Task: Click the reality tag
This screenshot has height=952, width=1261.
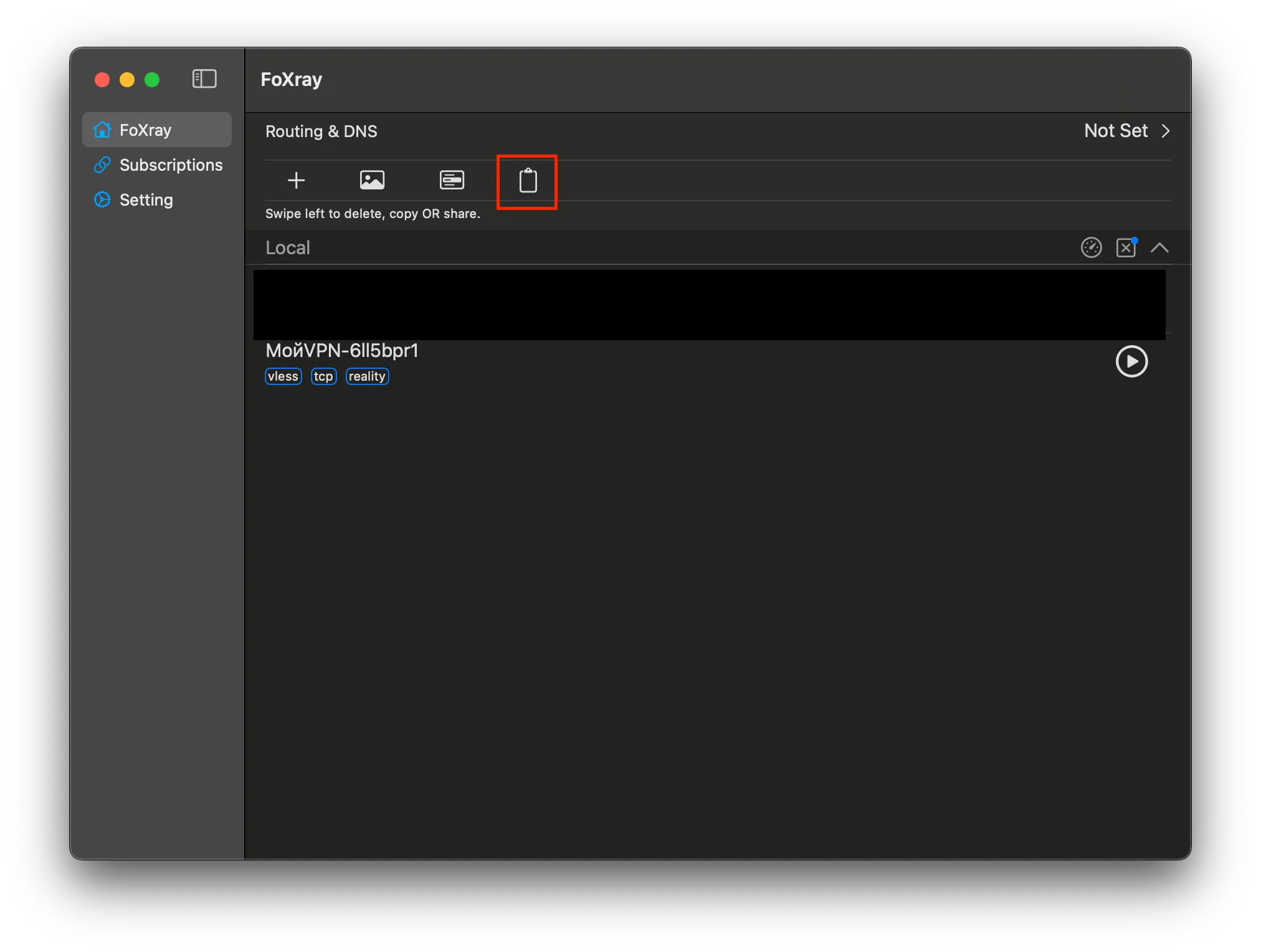Action: [x=368, y=376]
